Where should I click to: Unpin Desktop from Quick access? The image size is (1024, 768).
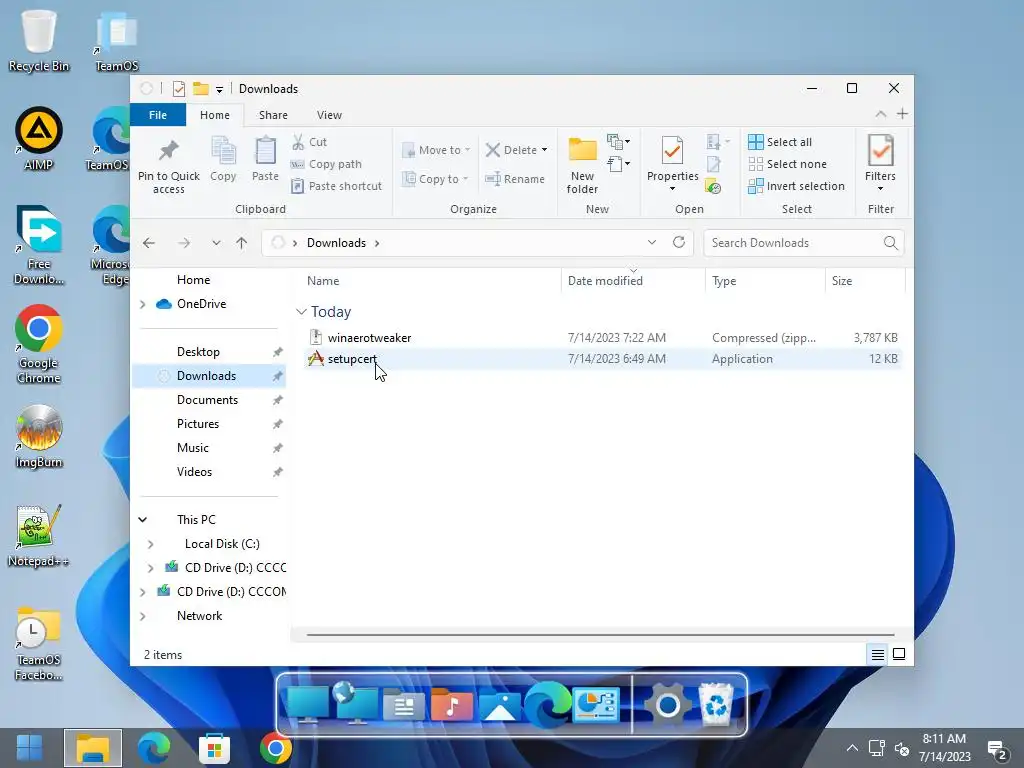pos(278,352)
